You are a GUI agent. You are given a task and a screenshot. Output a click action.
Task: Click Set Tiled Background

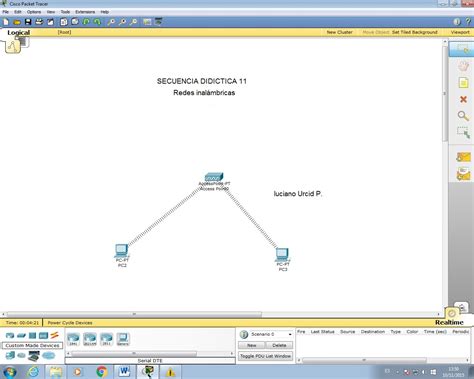[415, 32]
